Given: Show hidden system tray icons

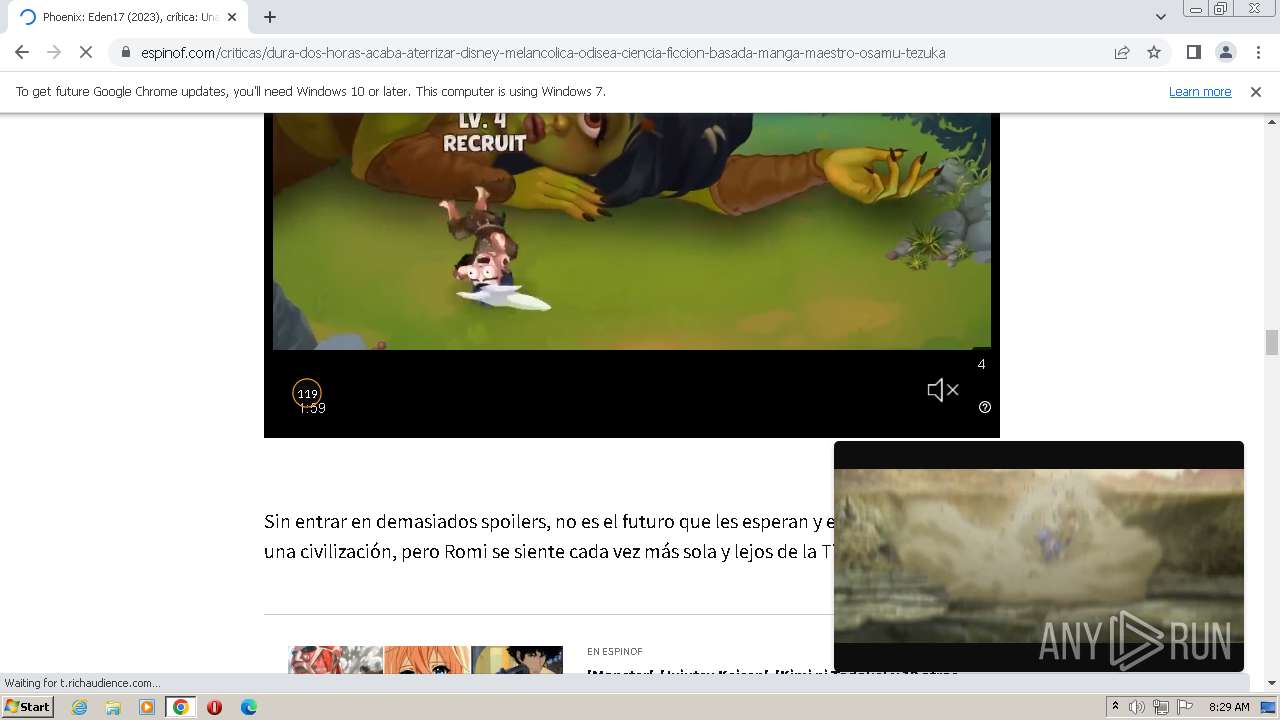Looking at the screenshot, I should tap(1115, 707).
